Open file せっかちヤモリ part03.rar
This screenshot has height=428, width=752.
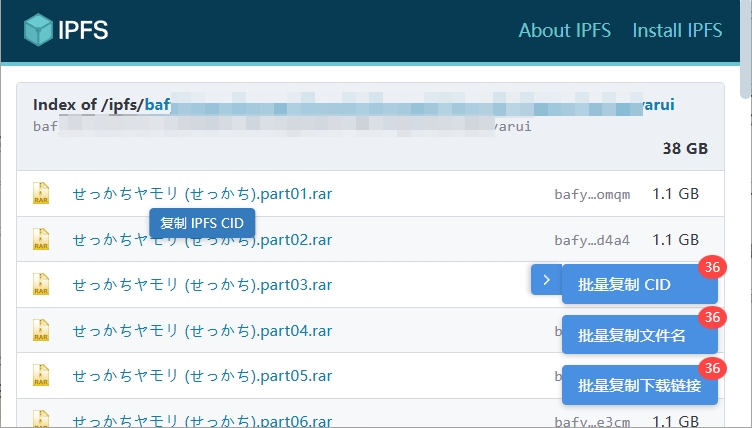tap(202, 285)
